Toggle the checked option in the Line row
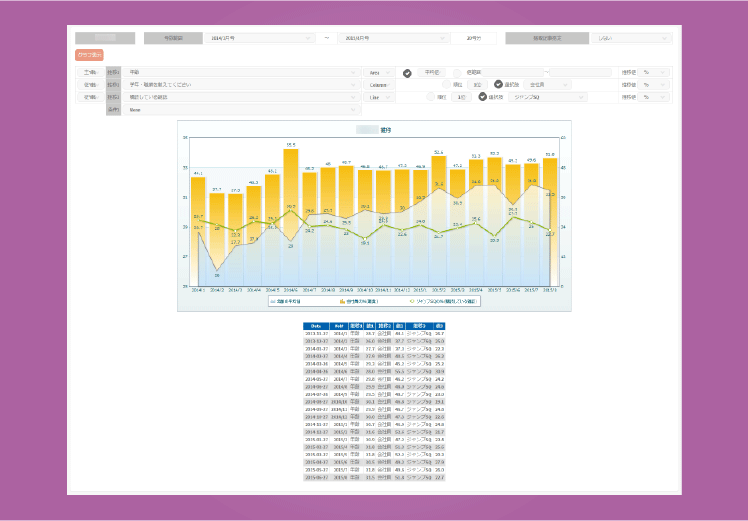This screenshot has height=521, width=748. [483, 97]
